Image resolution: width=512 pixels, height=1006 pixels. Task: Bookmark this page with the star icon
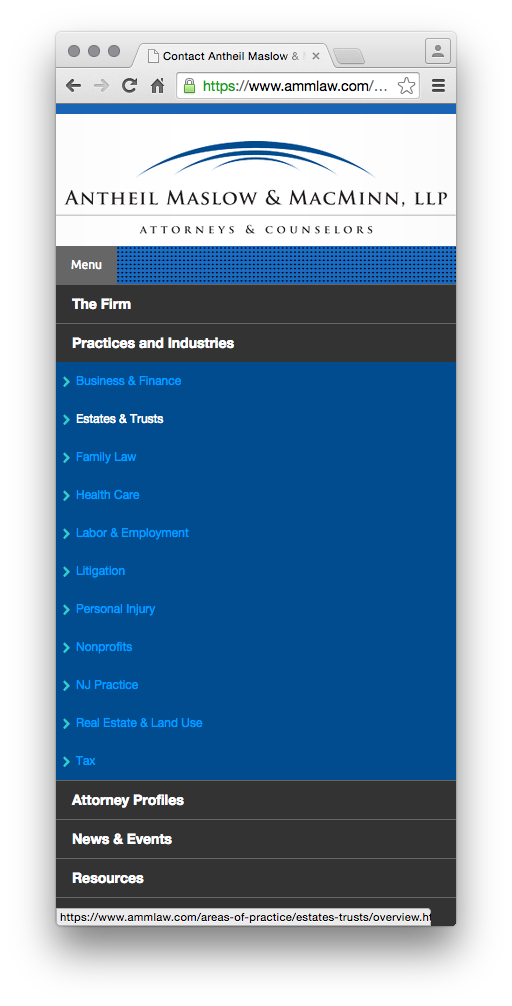point(406,86)
